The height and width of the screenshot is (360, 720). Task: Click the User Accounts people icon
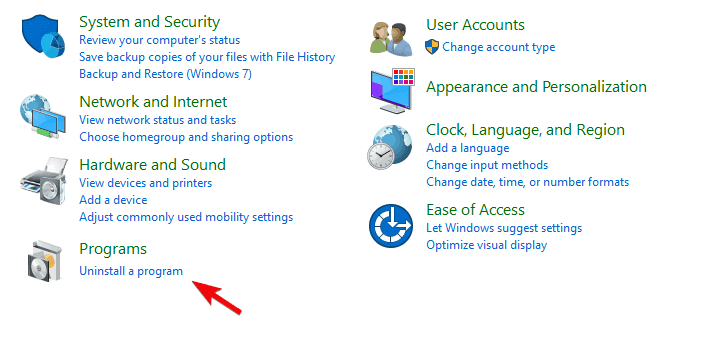click(x=391, y=39)
